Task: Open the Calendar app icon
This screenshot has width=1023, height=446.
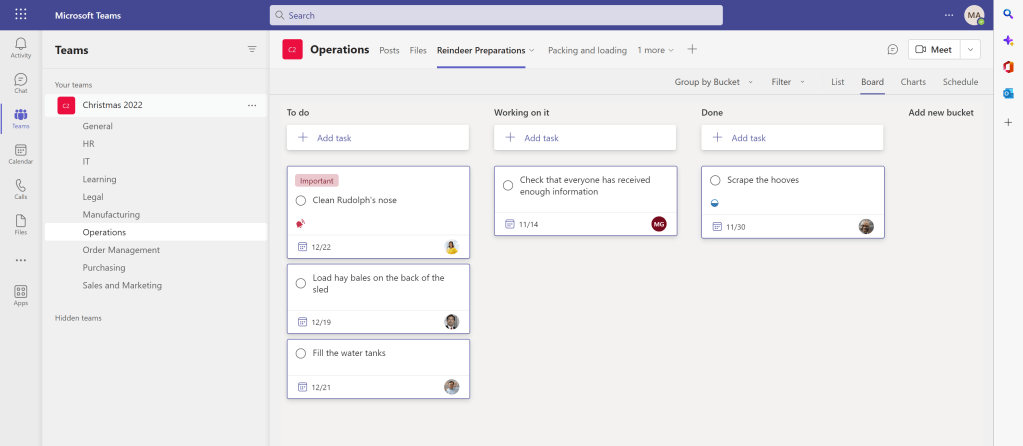Action: tap(21, 153)
